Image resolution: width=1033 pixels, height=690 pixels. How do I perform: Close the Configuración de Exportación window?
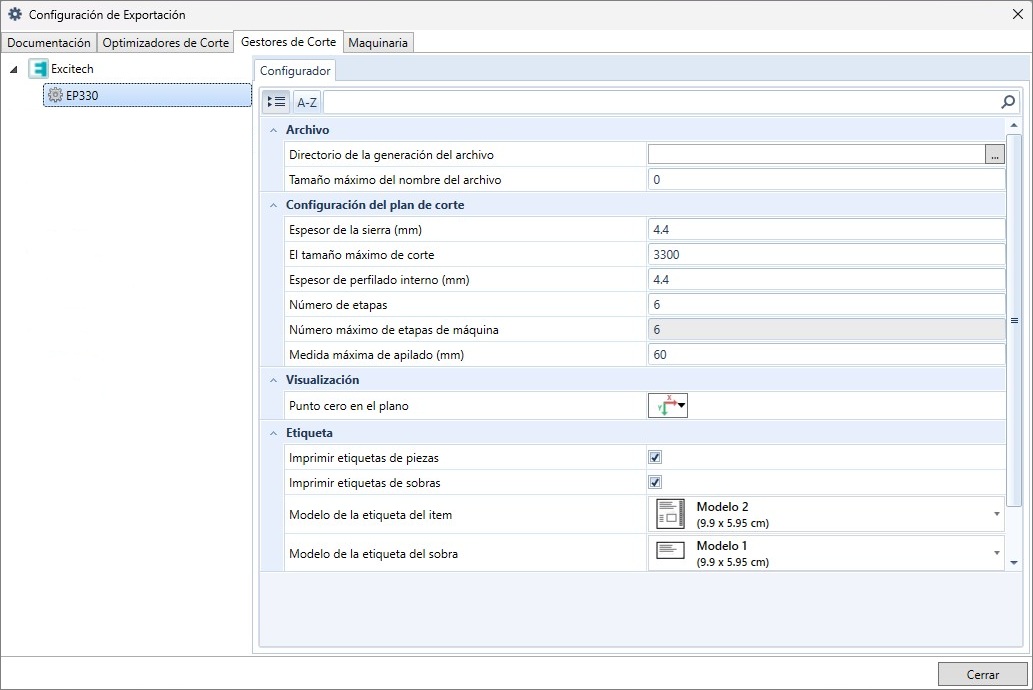click(1017, 14)
